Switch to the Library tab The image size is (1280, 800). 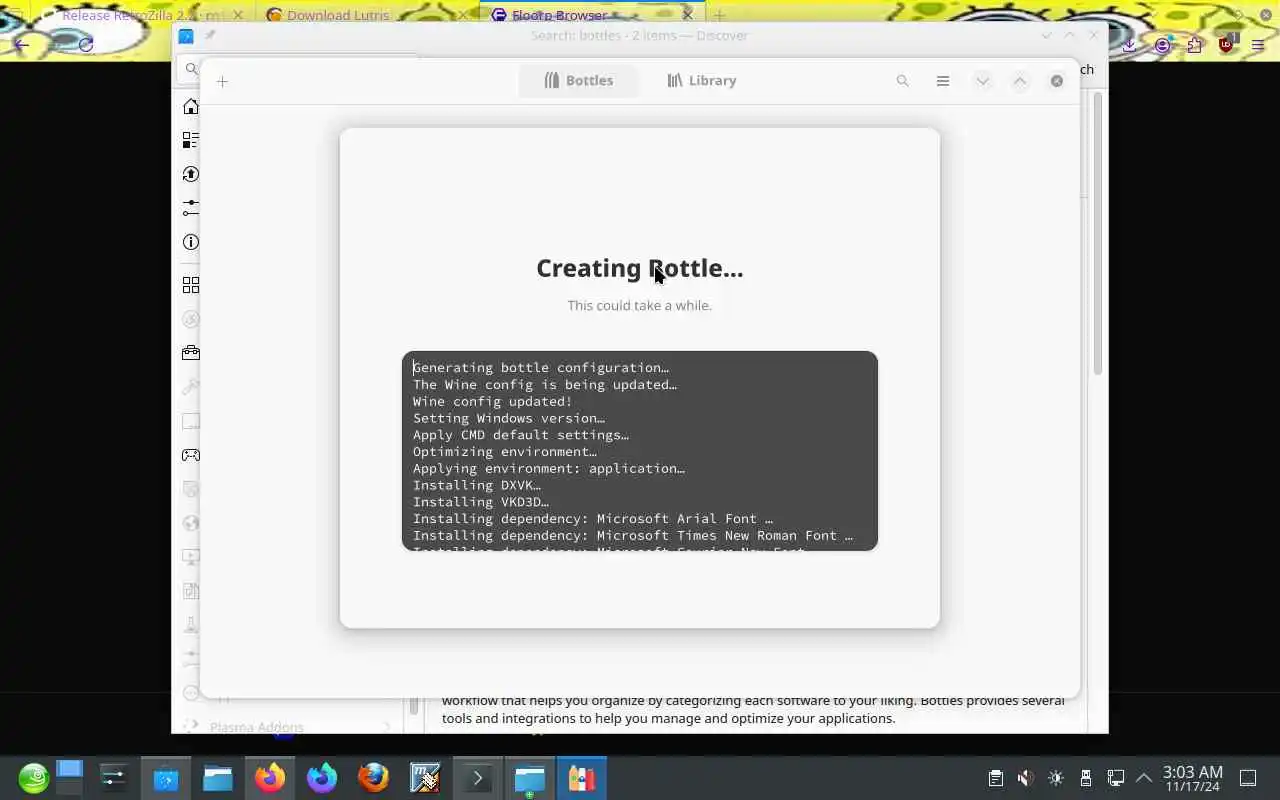[x=702, y=81]
